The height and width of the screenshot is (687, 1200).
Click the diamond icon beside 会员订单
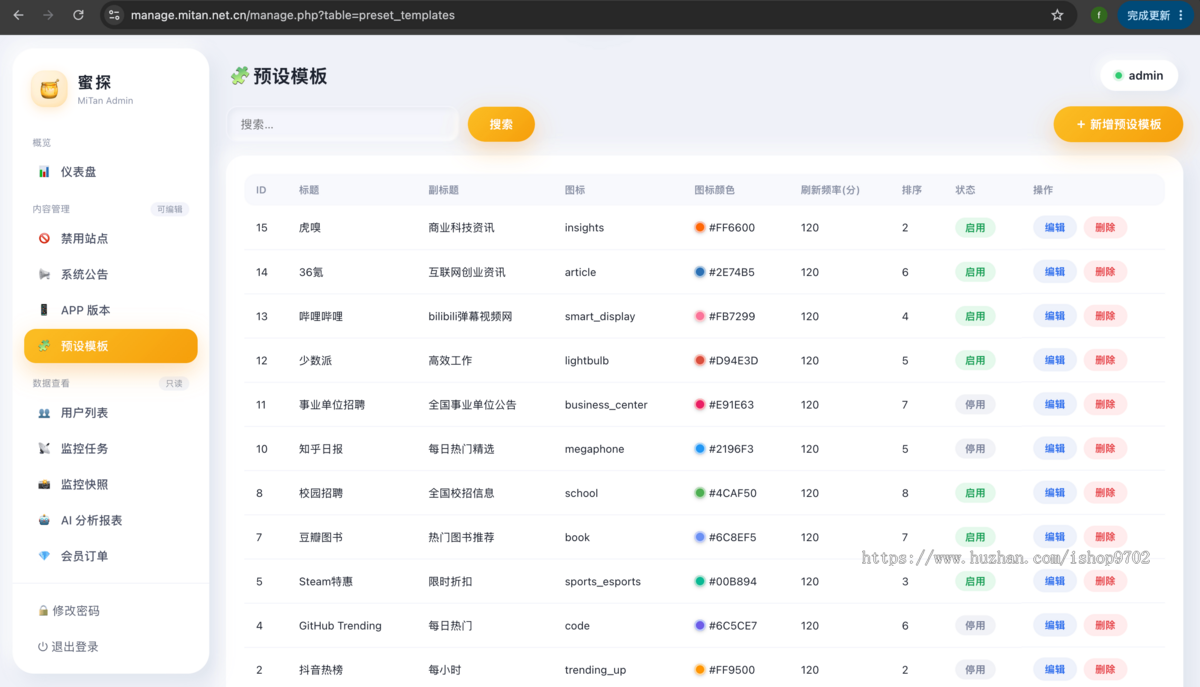click(44, 556)
